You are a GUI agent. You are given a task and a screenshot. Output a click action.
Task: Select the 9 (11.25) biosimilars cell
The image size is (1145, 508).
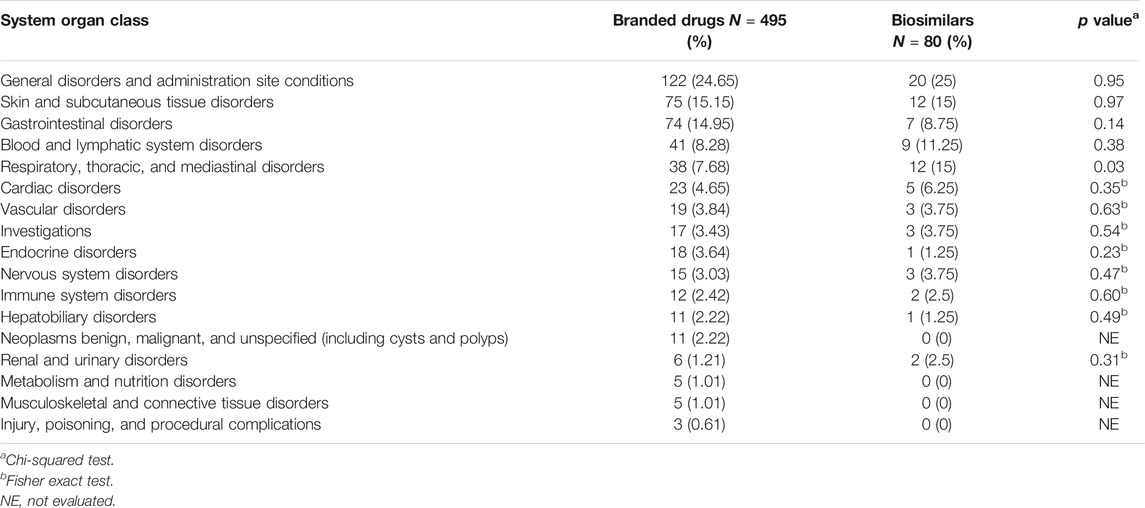[926, 146]
